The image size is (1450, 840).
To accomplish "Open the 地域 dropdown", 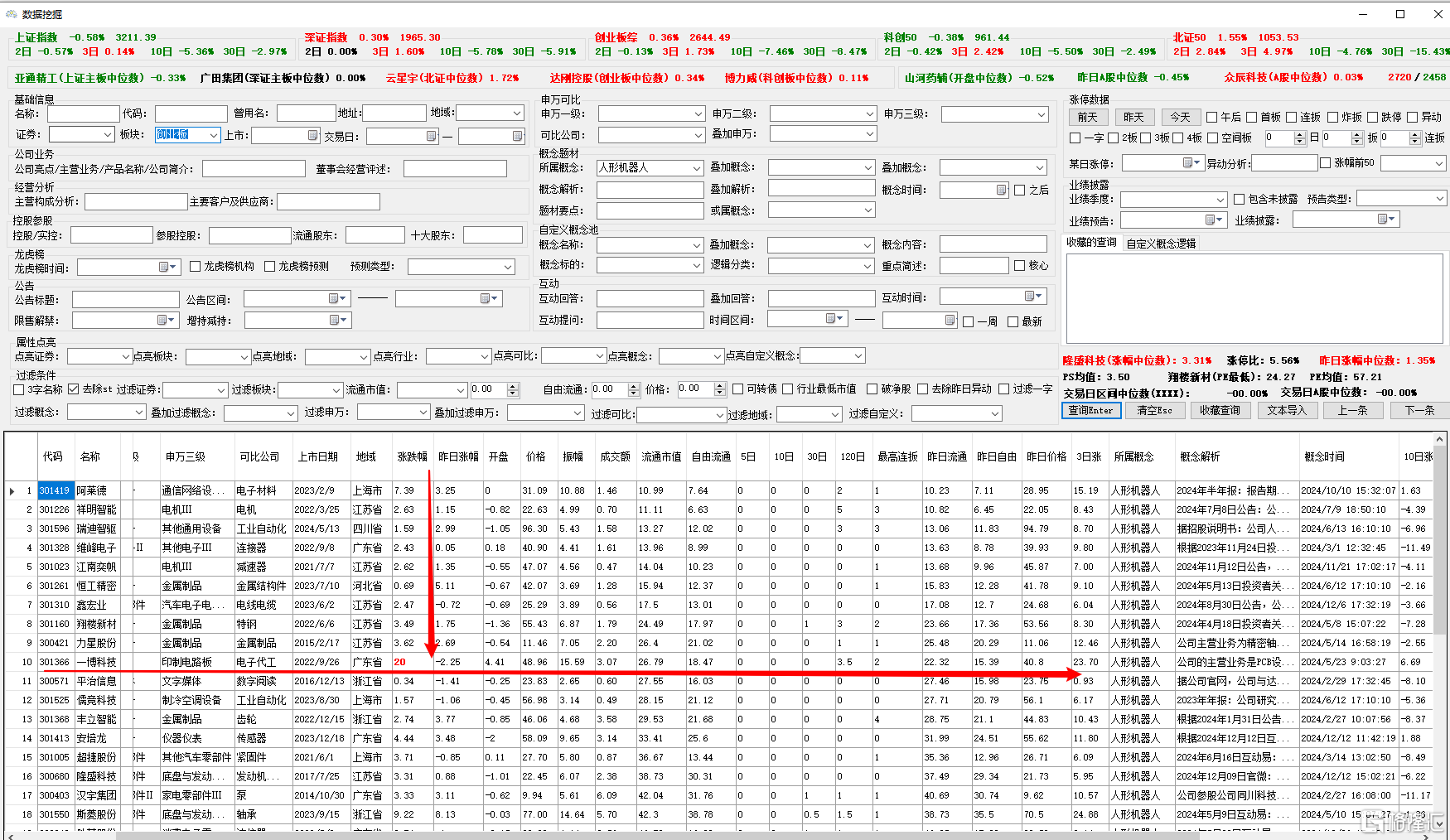I will (x=517, y=113).
